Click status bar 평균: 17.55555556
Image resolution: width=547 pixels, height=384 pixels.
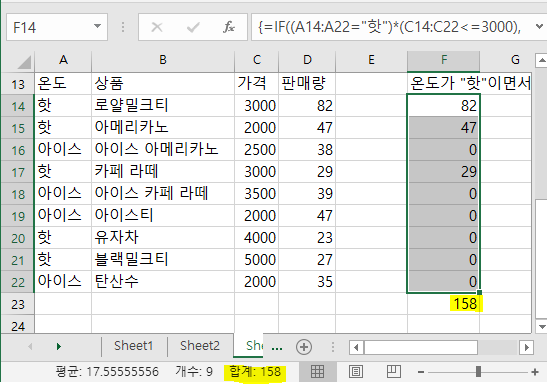[x=107, y=372]
